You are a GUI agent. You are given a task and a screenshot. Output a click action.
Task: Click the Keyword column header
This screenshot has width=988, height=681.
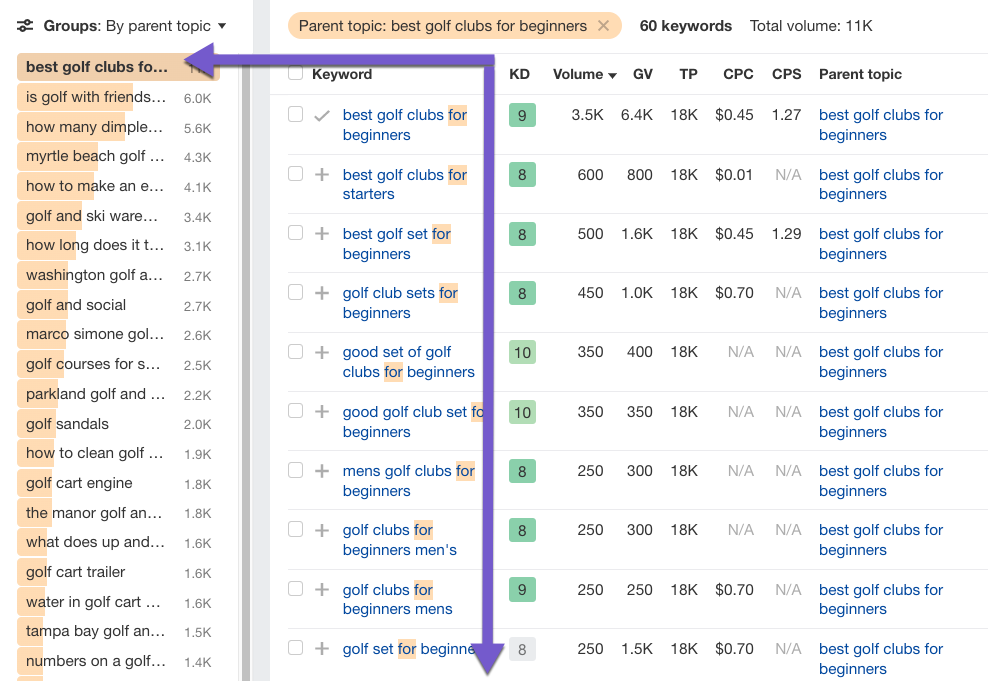tap(342, 74)
